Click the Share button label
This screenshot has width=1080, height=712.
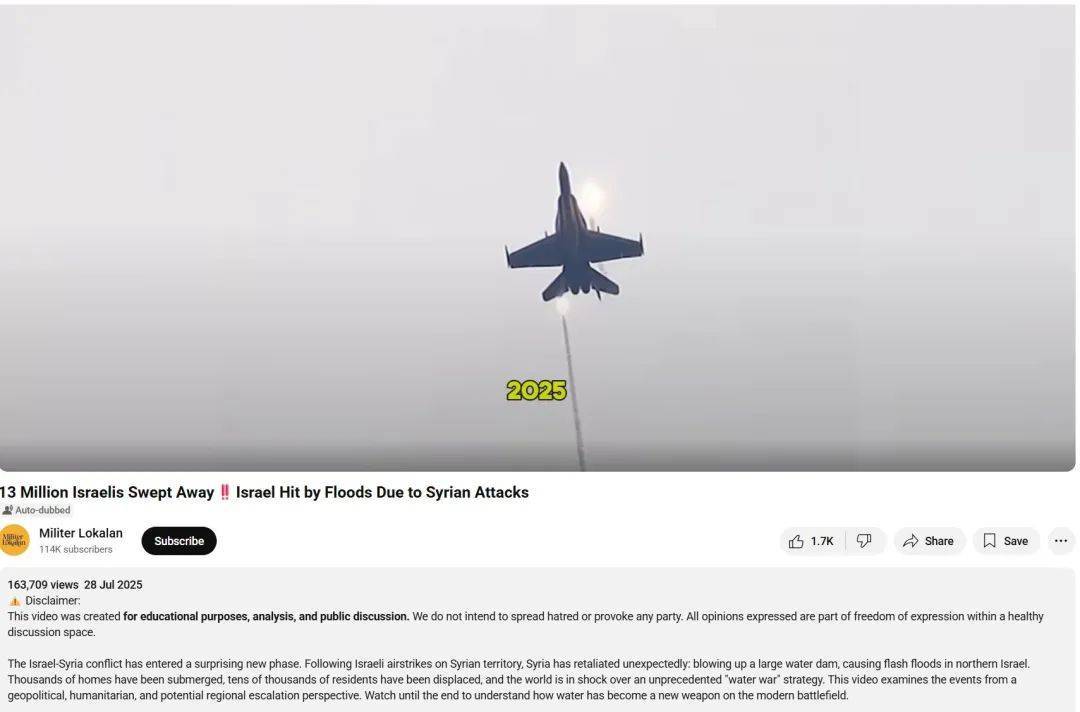click(939, 541)
